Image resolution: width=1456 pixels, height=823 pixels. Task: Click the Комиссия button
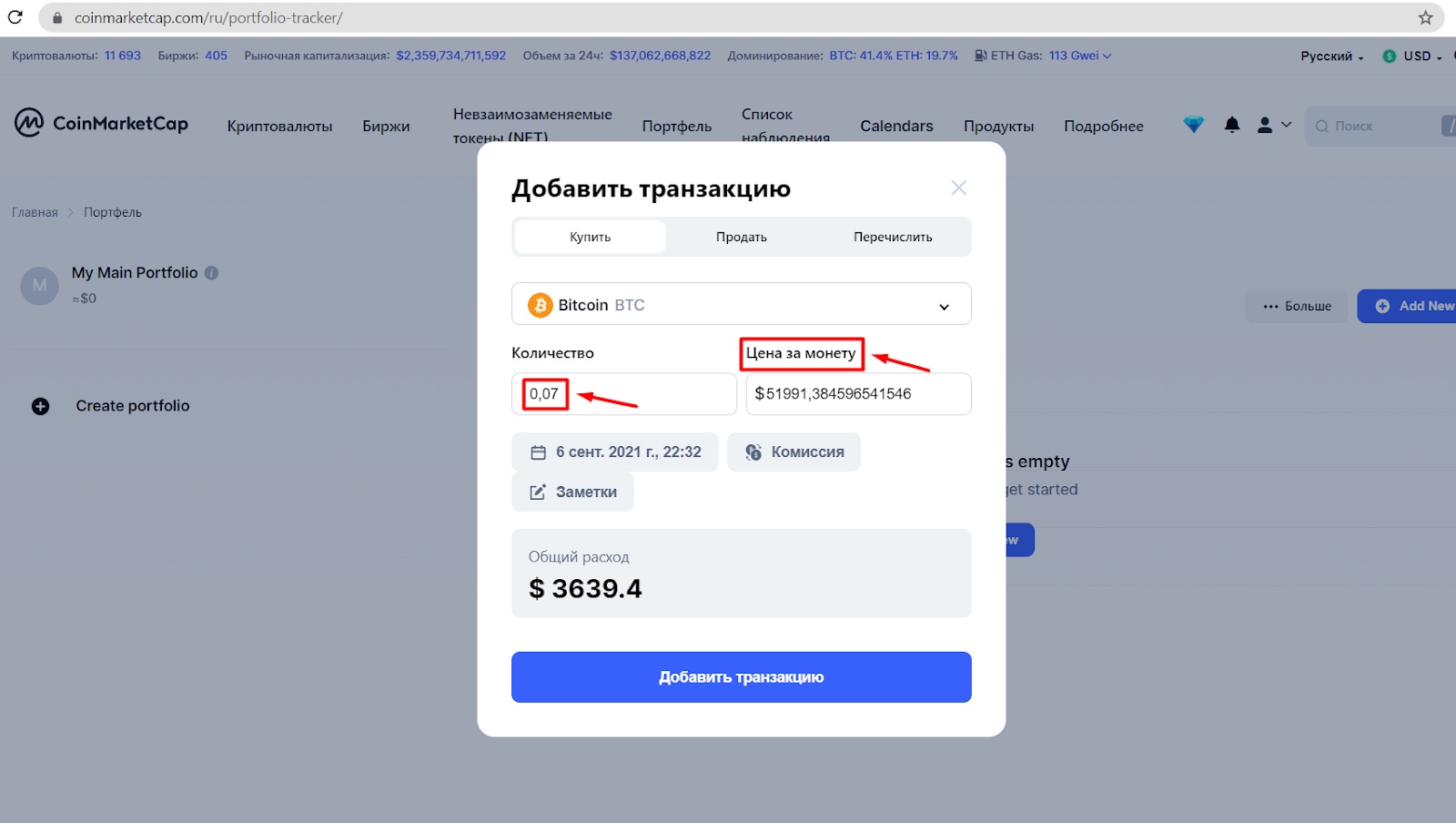(x=794, y=452)
